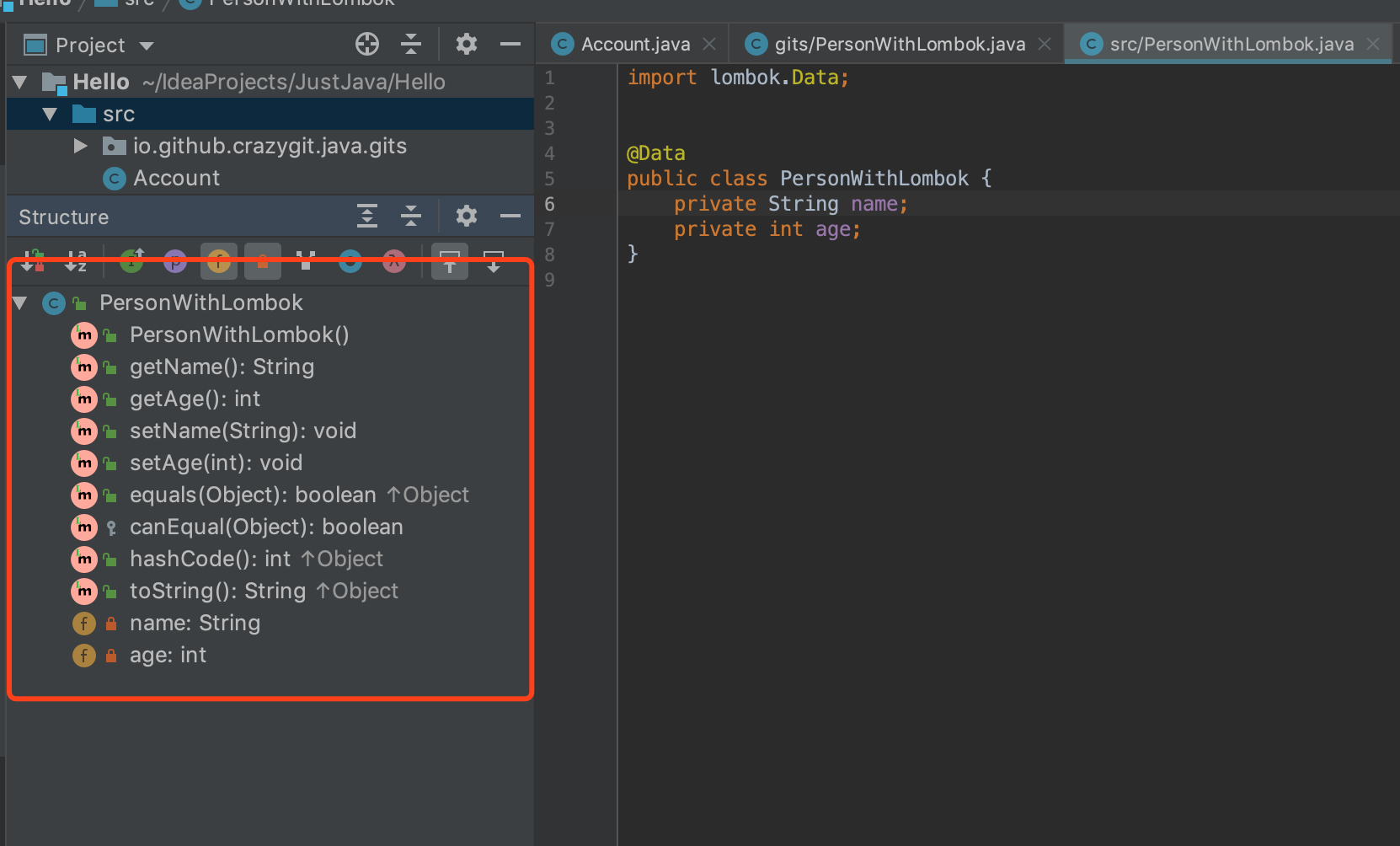Hide the Project panel
This screenshot has width=1400, height=846.
510,45
